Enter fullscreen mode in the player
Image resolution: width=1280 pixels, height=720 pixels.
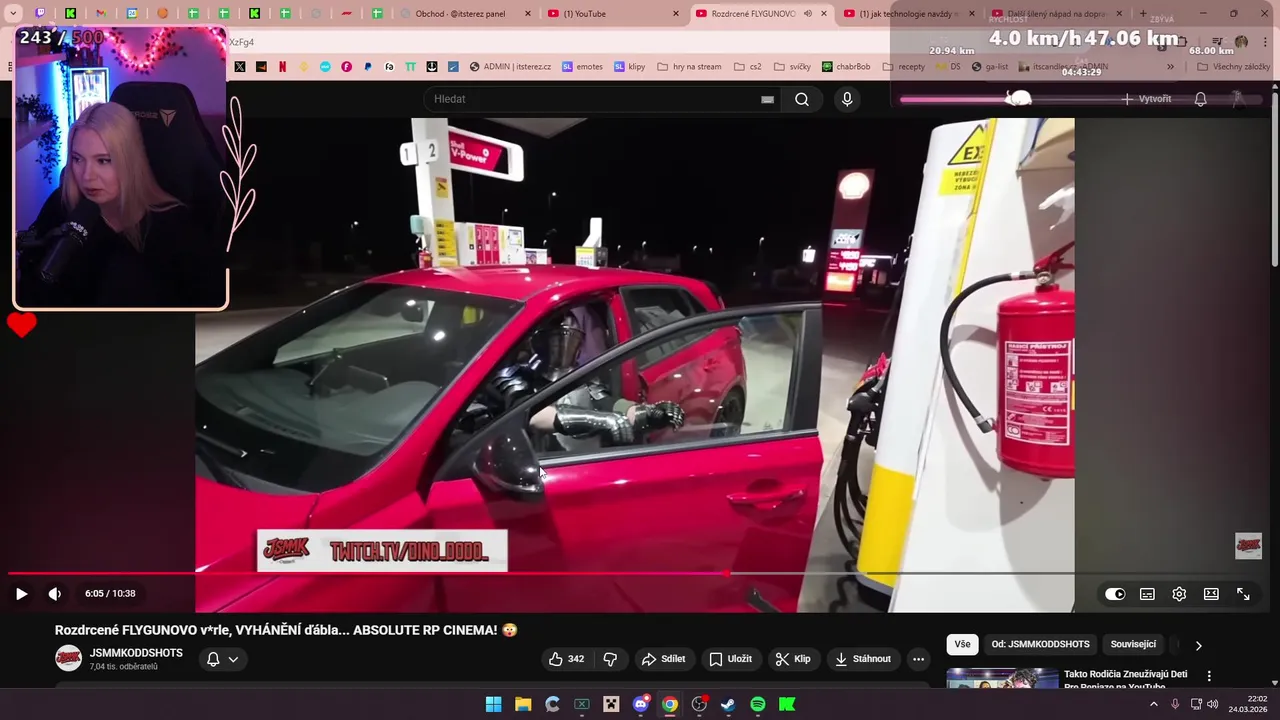point(1243,594)
